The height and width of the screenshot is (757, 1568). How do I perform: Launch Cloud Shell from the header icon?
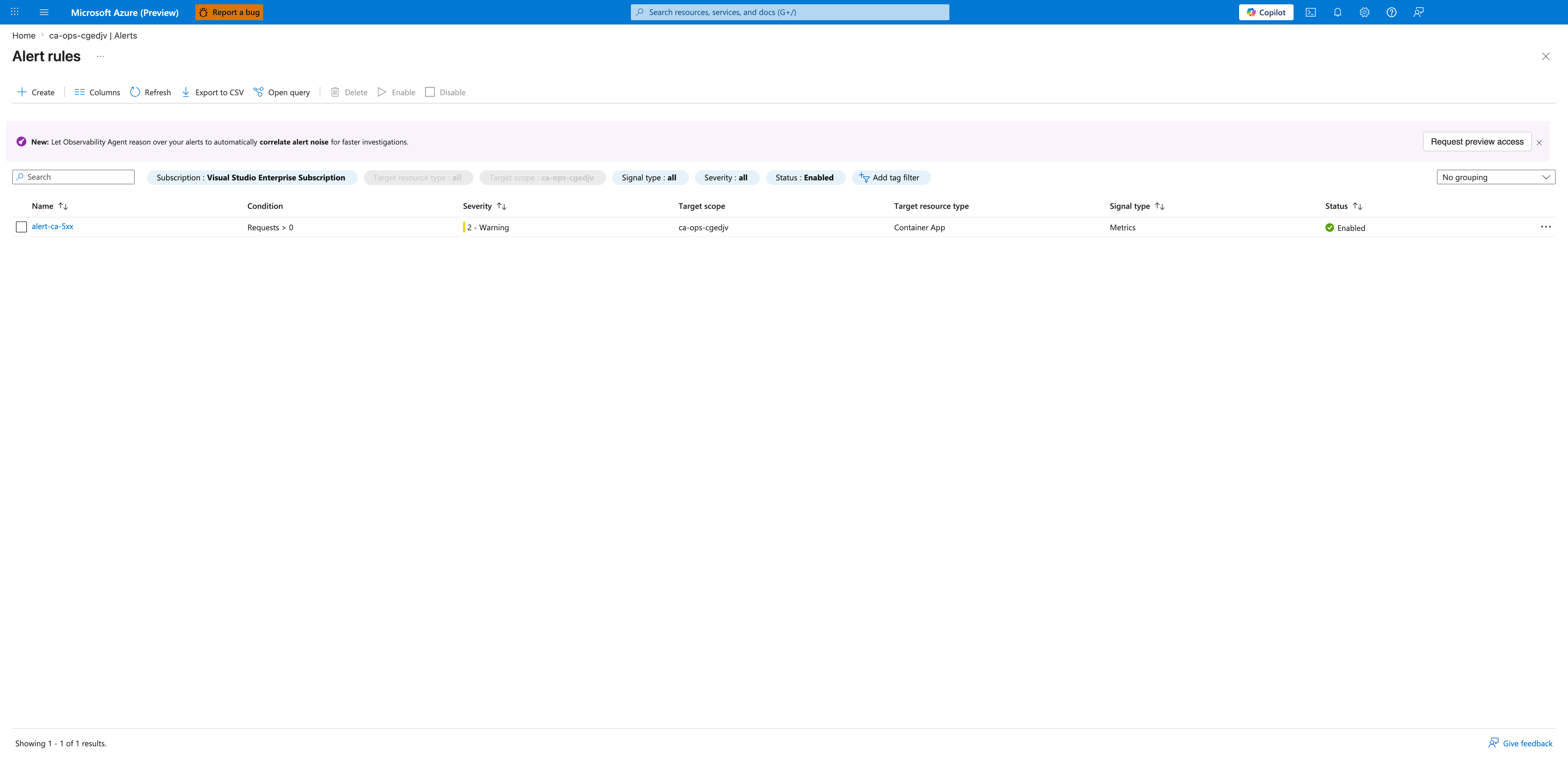coord(1310,12)
